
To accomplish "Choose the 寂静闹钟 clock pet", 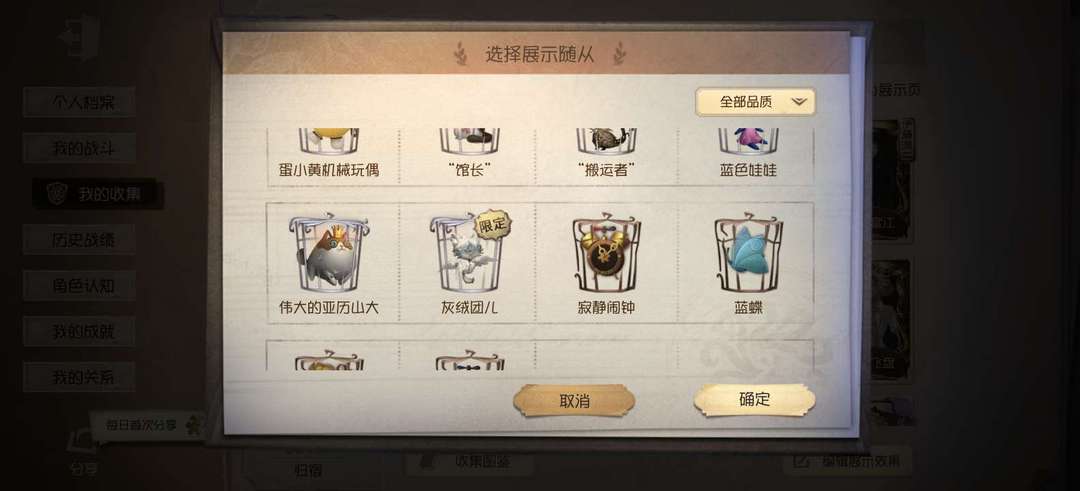I will [606, 262].
